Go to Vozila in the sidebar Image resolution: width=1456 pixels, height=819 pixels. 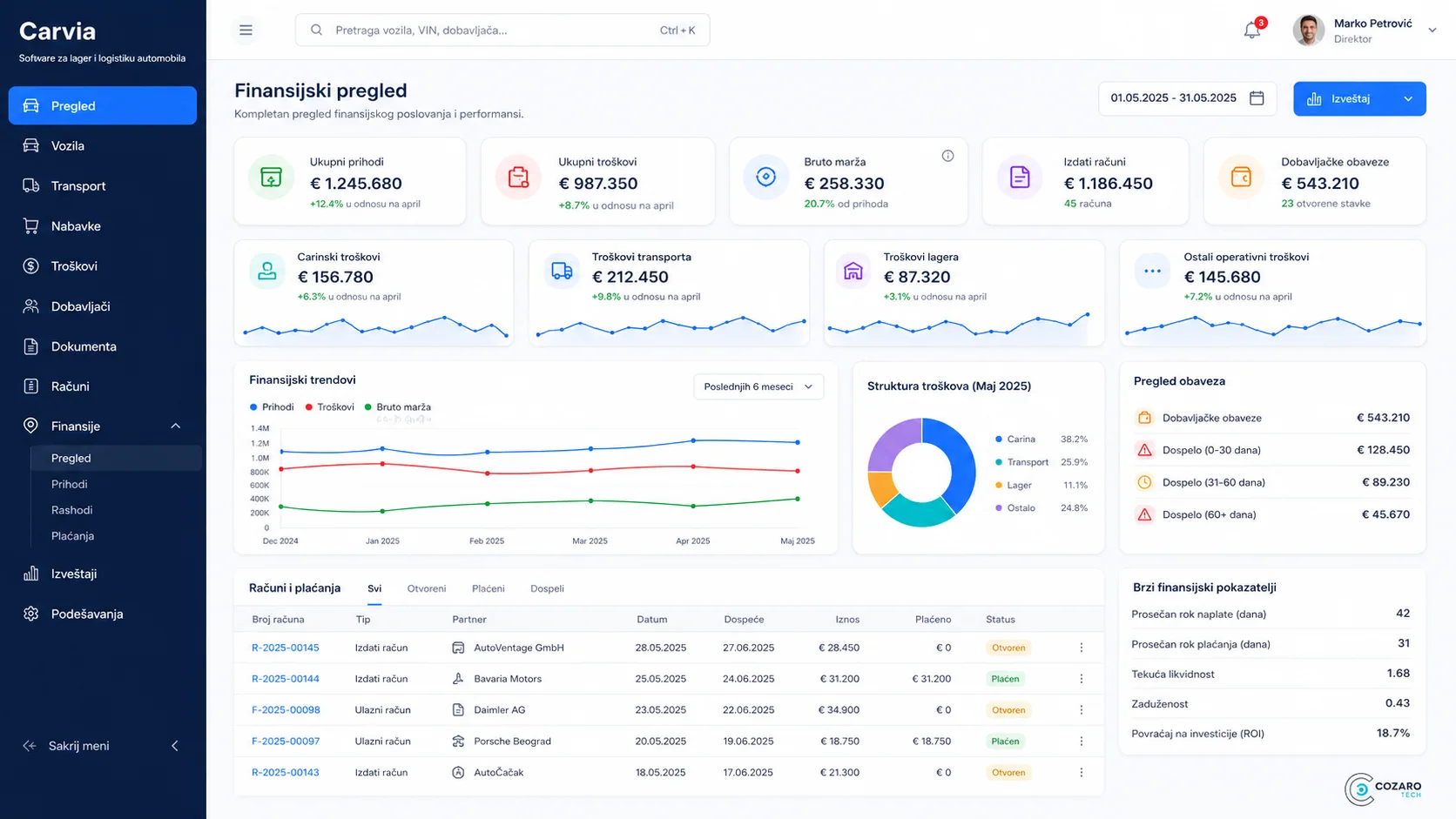coord(102,145)
